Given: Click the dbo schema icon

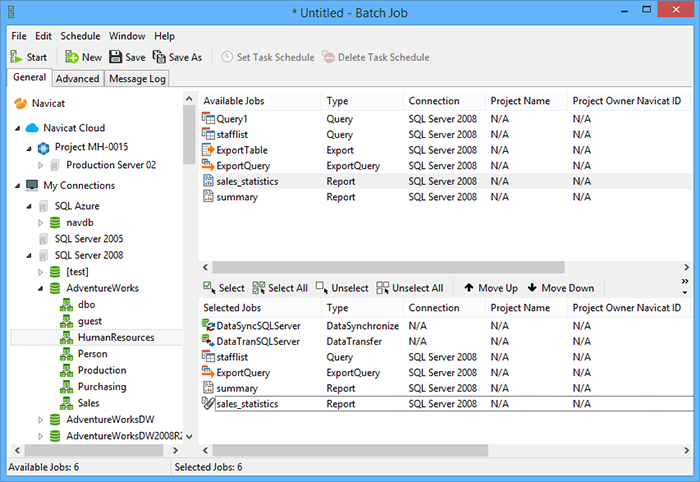Looking at the screenshot, I should 67,305.
